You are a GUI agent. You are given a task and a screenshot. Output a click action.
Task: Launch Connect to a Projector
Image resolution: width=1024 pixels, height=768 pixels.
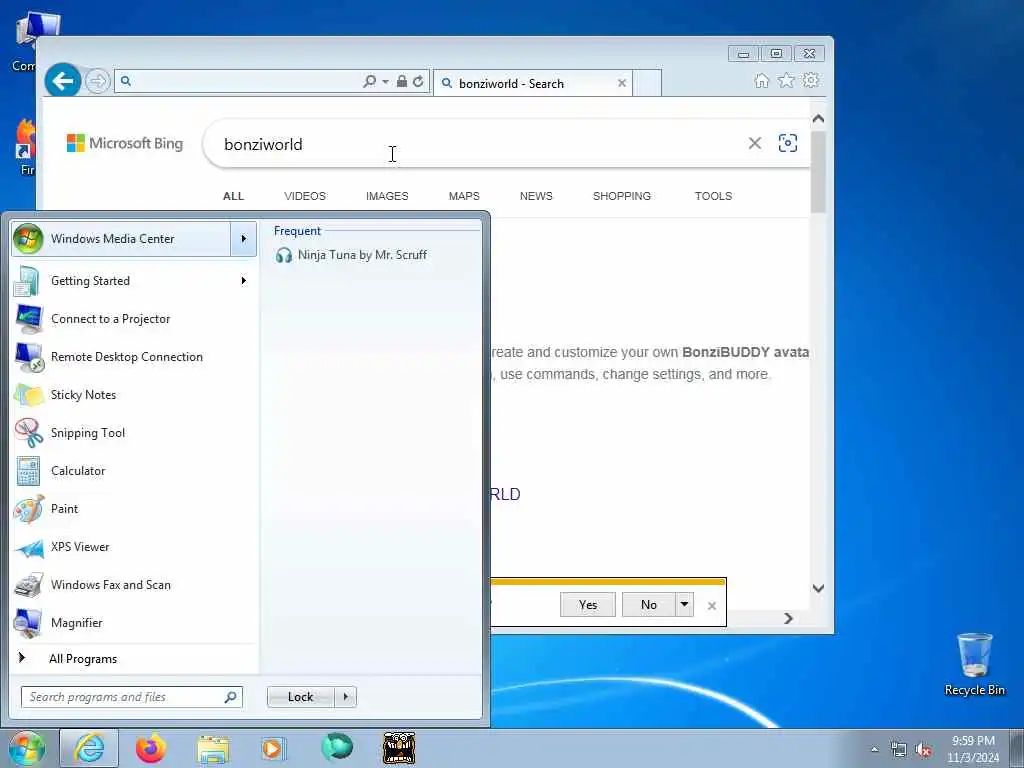point(134,319)
